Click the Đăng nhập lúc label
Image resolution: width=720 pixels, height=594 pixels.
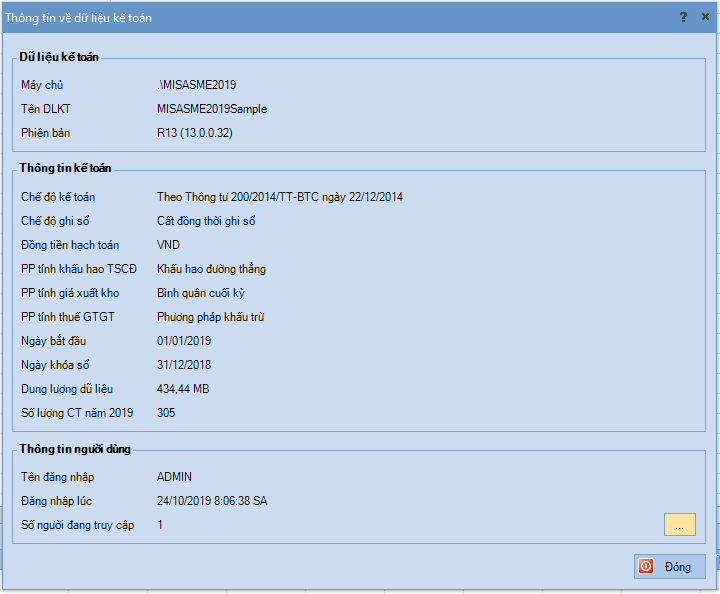click(56, 501)
